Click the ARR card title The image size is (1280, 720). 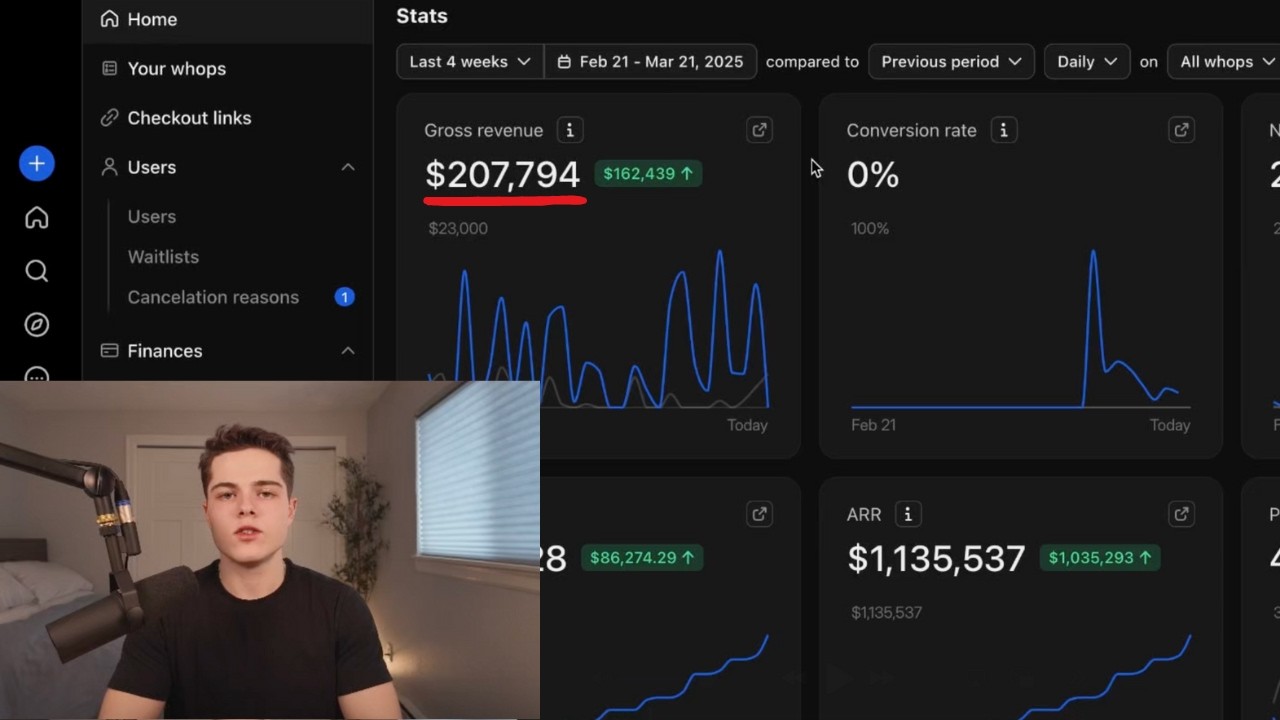(864, 514)
